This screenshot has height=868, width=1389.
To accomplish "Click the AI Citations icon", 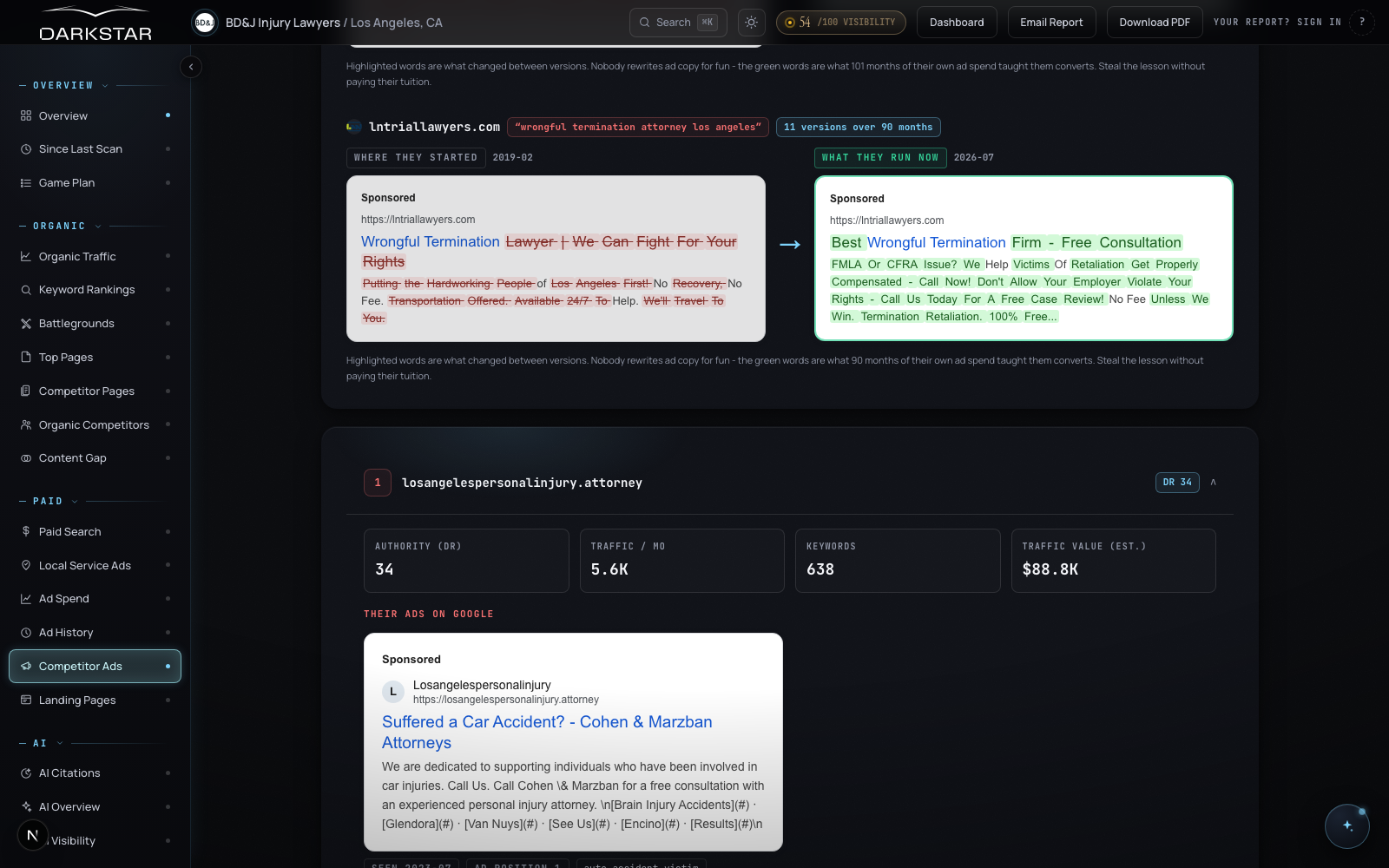I will pyautogui.click(x=26, y=773).
